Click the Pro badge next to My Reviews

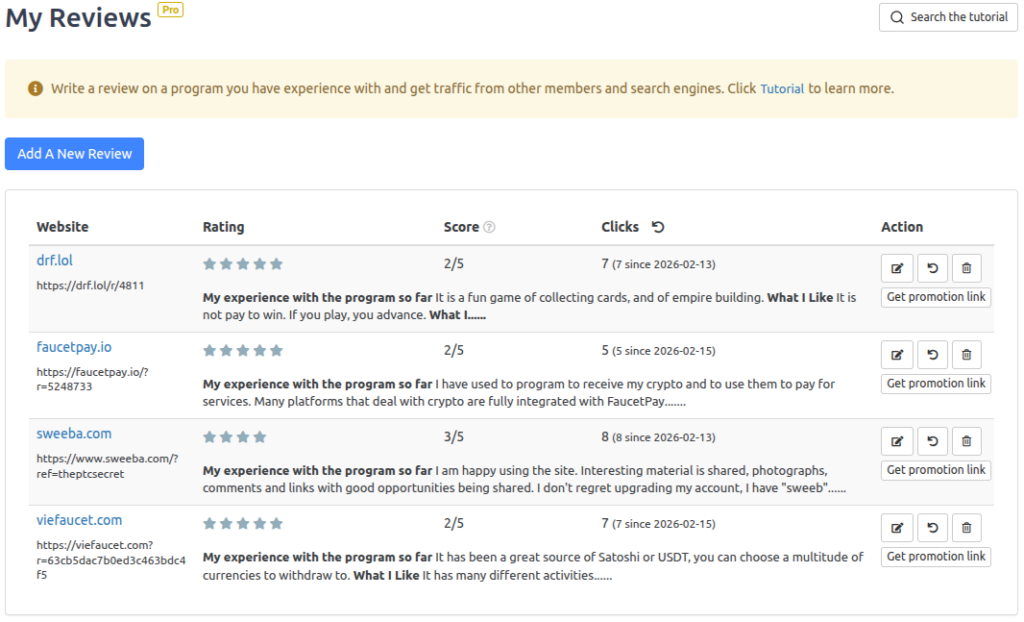[170, 10]
